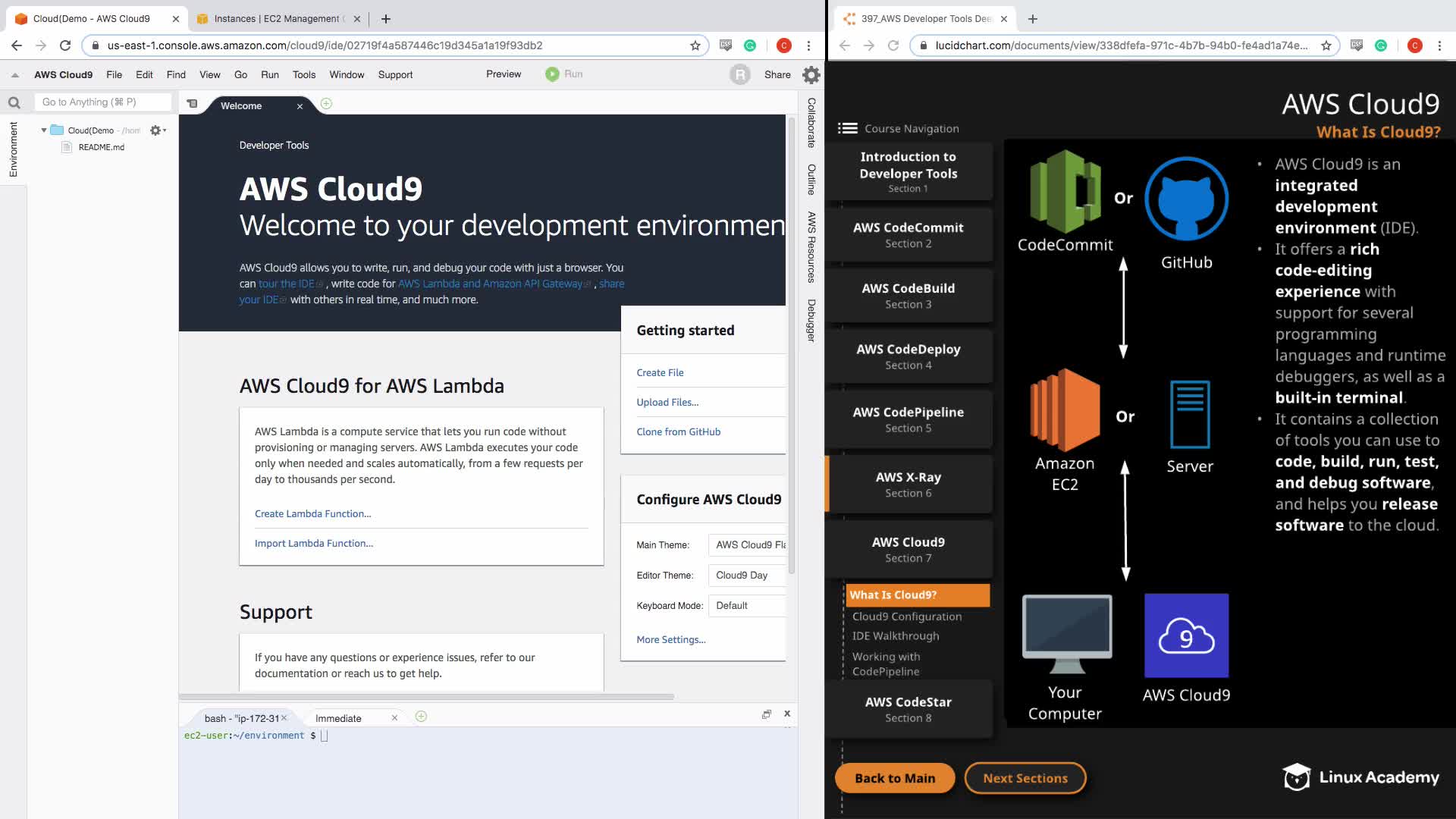Switch to the Immediate console tab
Screen dimensions: 1456x819
(338, 718)
